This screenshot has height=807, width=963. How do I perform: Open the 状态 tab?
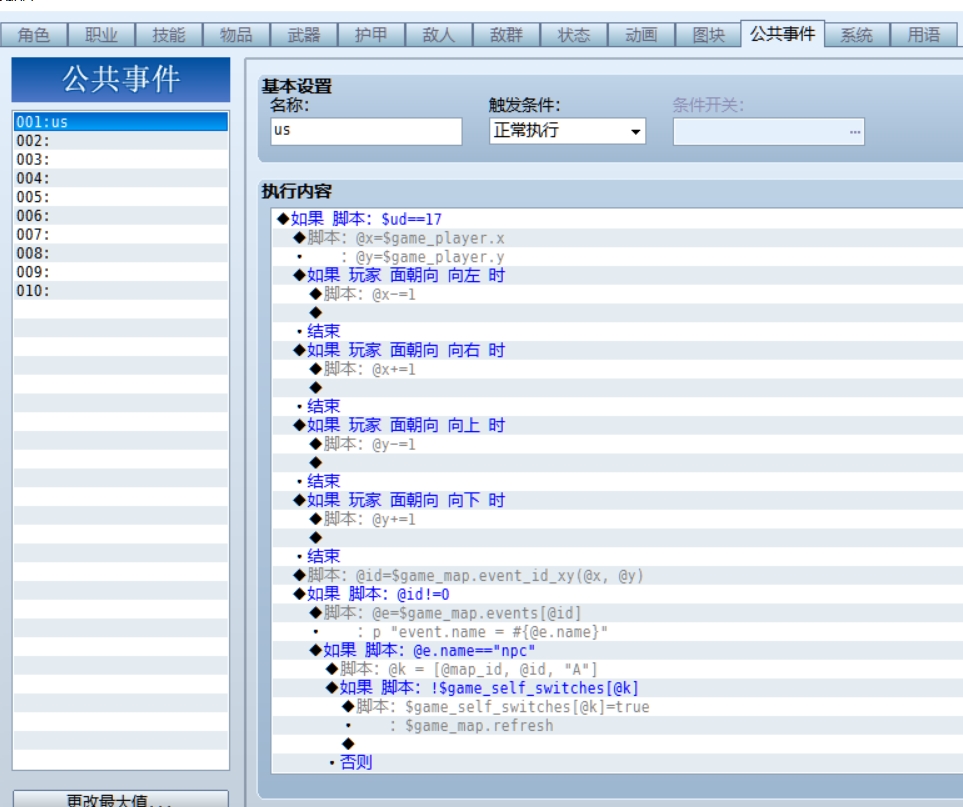point(574,35)
